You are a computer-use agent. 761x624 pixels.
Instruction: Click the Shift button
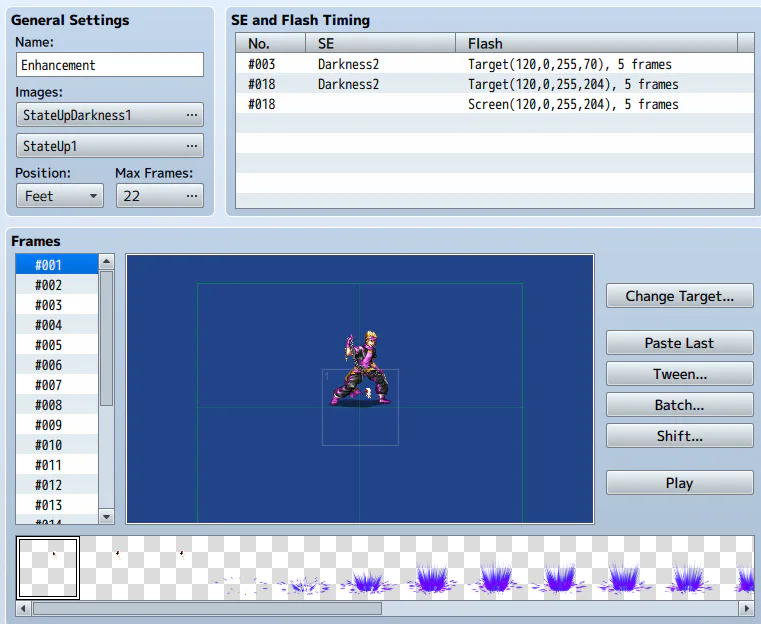coord(679,436)
